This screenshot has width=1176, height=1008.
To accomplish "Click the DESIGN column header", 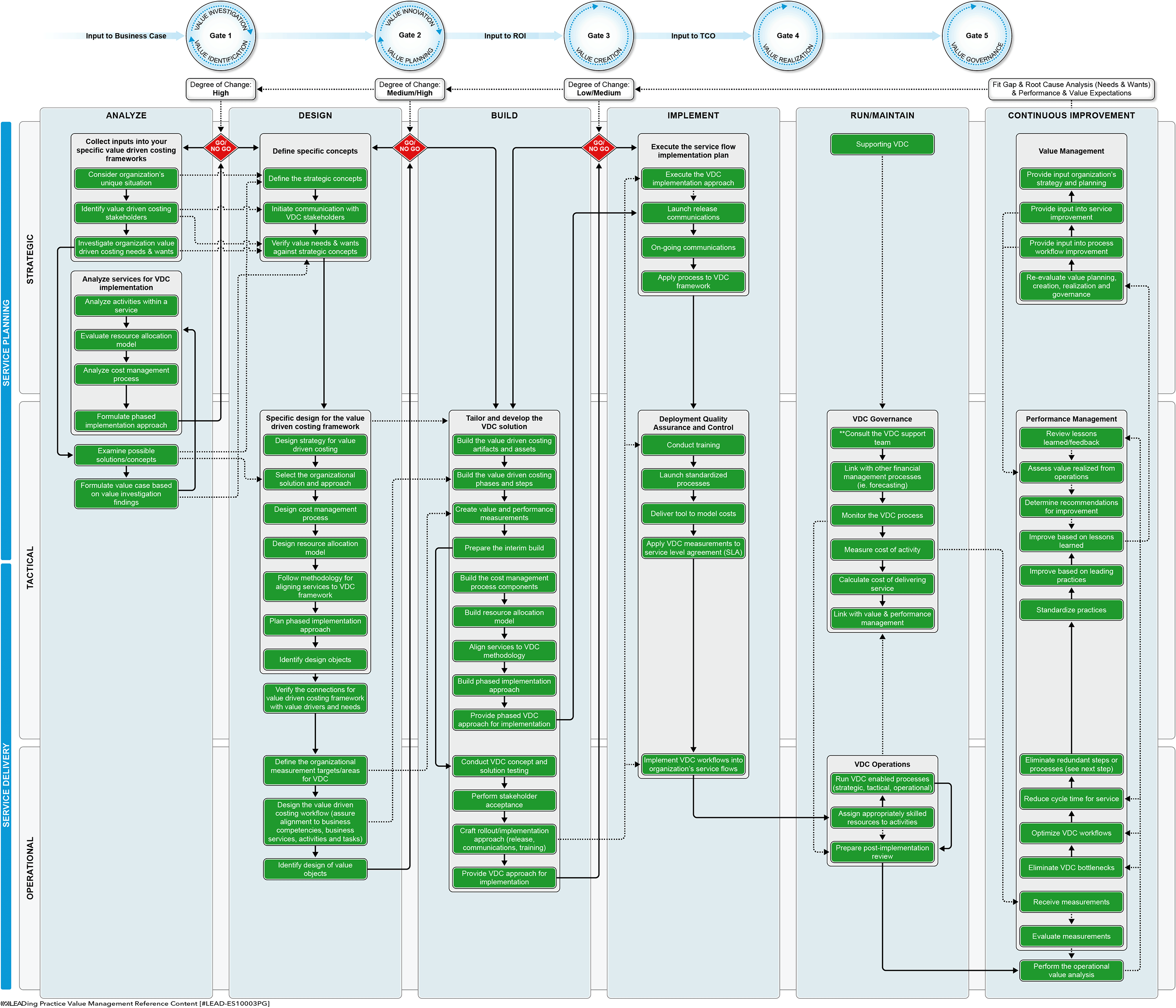I will 315,115.
